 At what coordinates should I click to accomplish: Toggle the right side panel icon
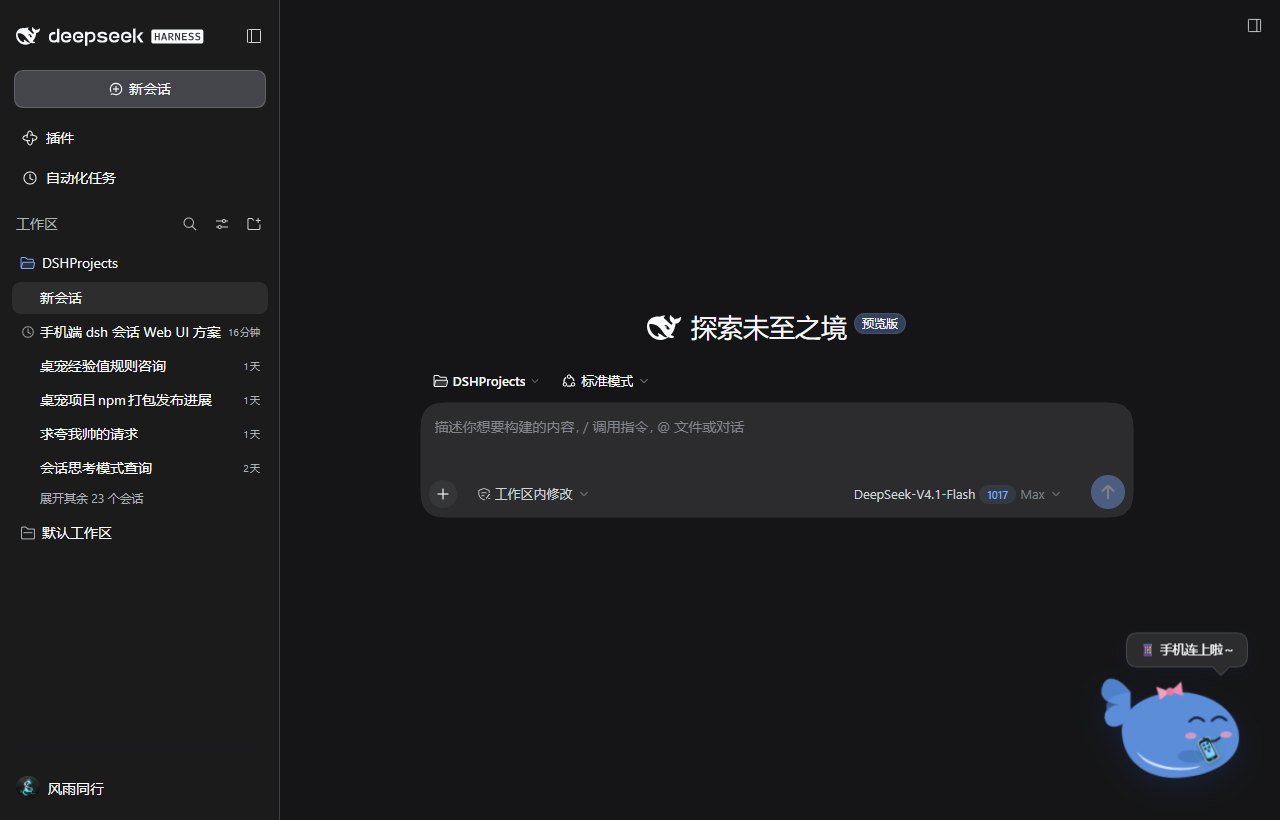click(1254, 25)
